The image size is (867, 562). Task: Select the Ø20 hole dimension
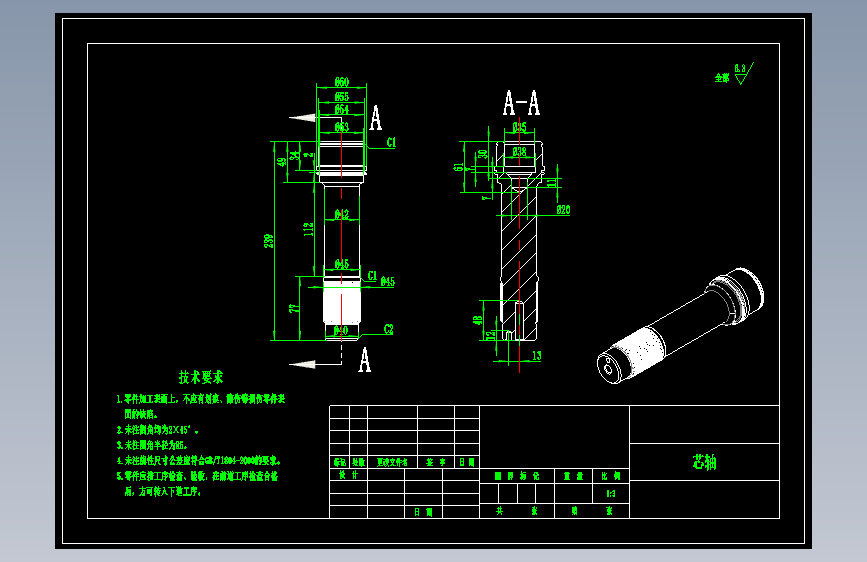pos(563,210)
